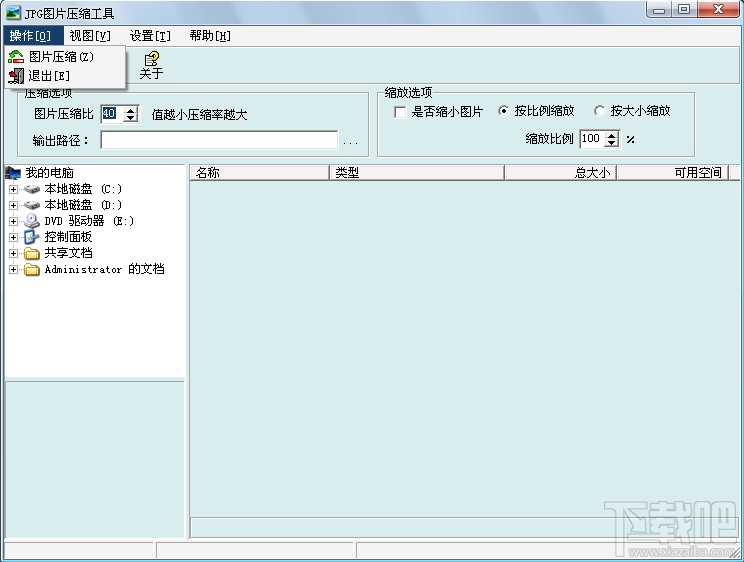The width and height of the screenshot is (744, 562).
Task: Increase the 图片压缩比 value with up arrow
Action: coord(130,110)
